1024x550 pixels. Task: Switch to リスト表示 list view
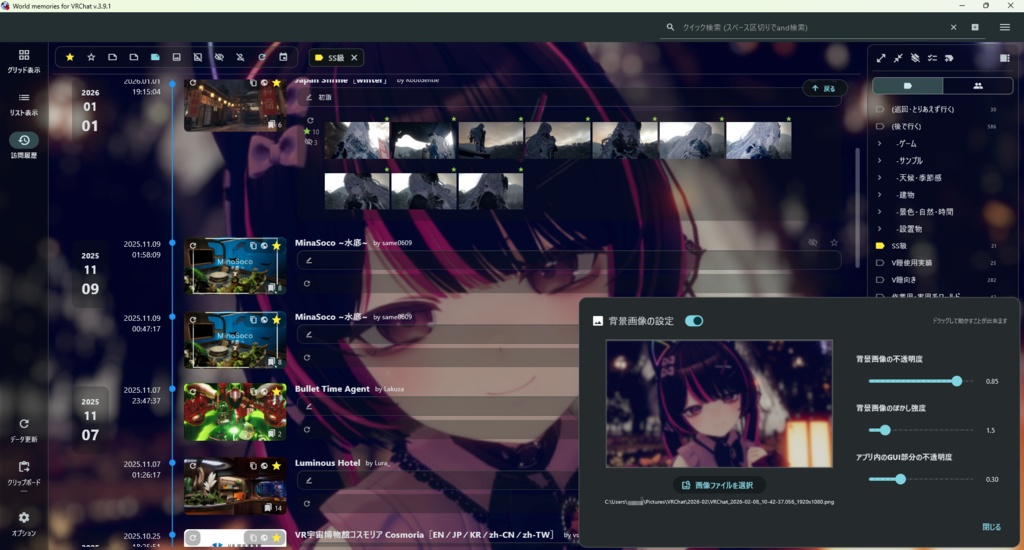click(x=24, y=104)
